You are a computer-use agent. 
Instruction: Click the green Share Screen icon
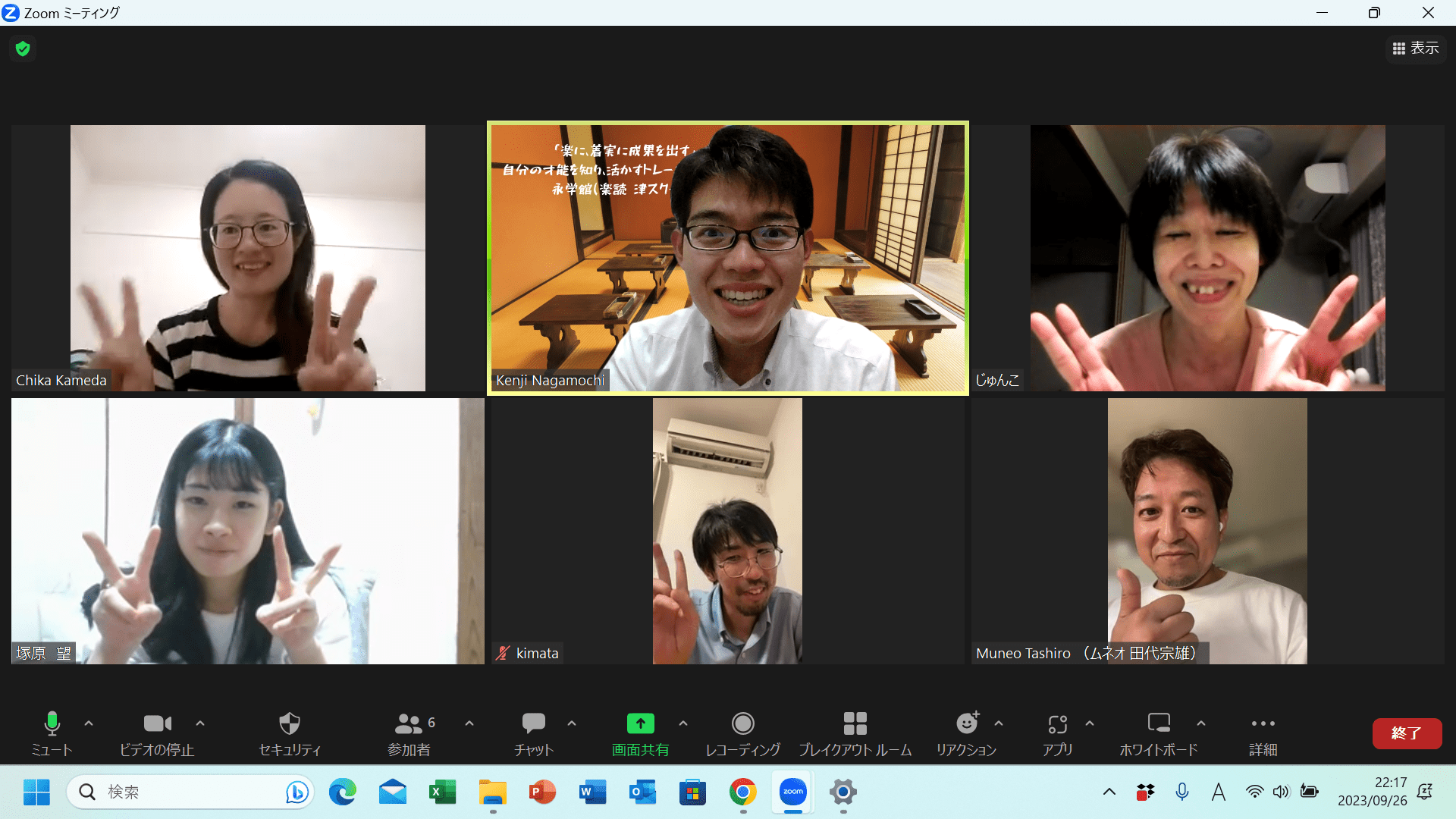640,723
